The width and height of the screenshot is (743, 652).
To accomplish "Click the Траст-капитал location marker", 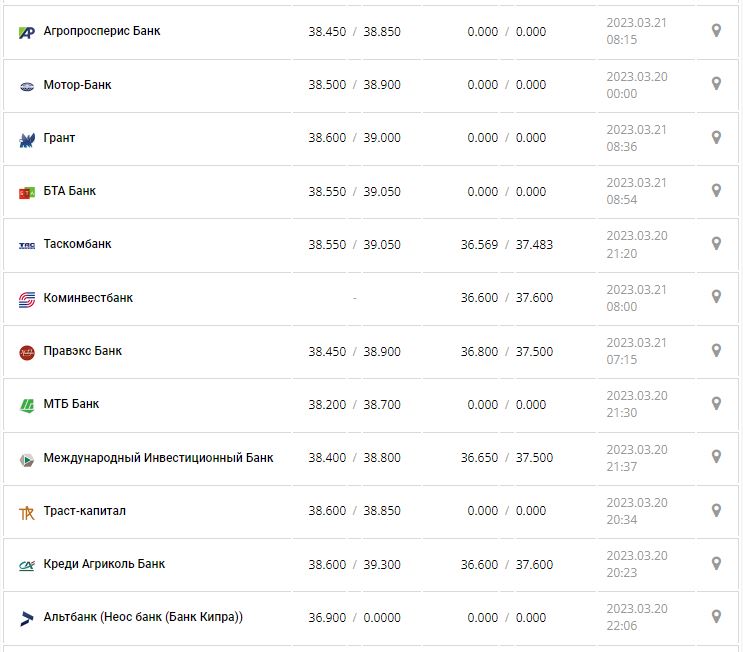I will [x=716, y=510].
